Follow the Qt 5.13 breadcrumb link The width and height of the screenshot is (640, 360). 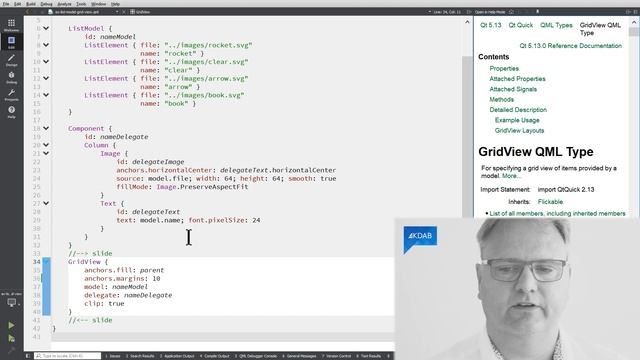click(x=491, y=25)
